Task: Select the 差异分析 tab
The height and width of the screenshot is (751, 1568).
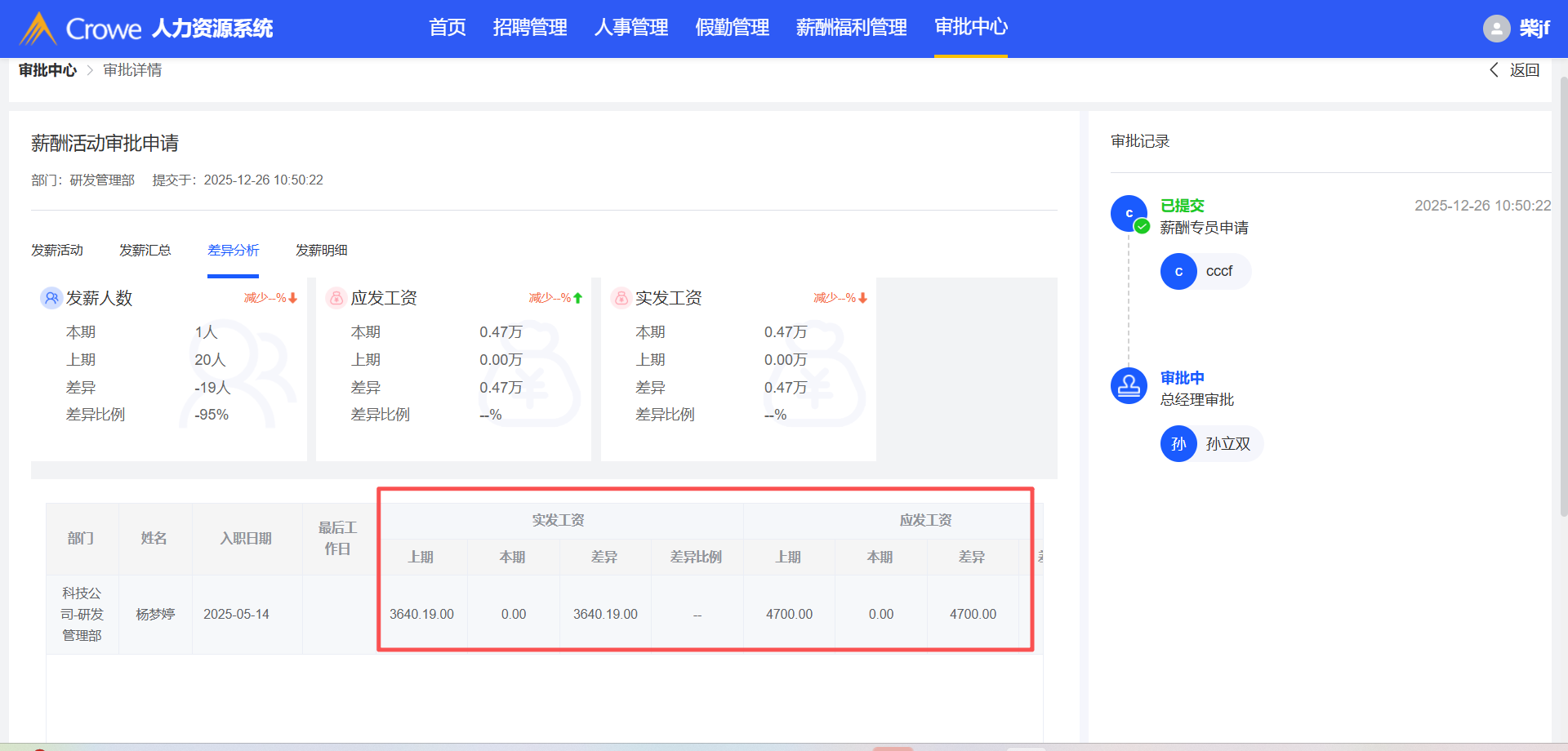Action: [x=234, y=251]
